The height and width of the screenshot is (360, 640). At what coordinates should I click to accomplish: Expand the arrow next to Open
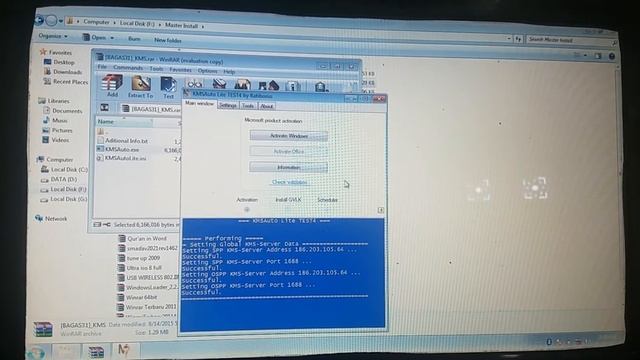112,38
